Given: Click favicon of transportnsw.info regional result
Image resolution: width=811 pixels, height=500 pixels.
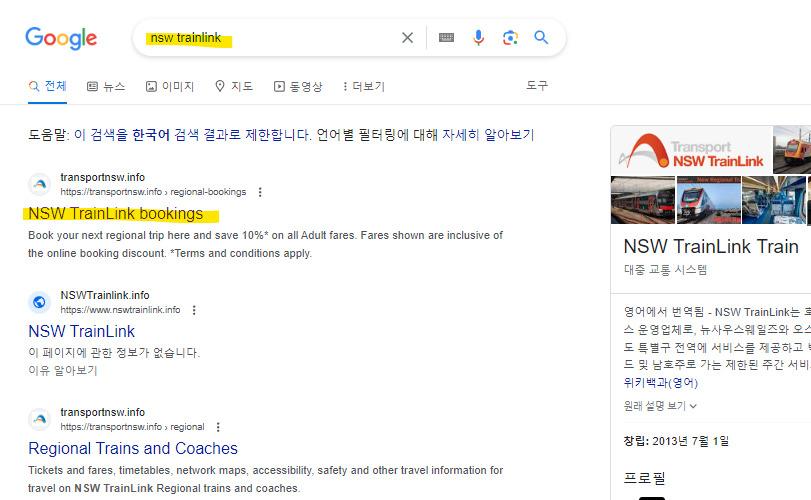Looking at the screenshot, I should coord(39,419).
